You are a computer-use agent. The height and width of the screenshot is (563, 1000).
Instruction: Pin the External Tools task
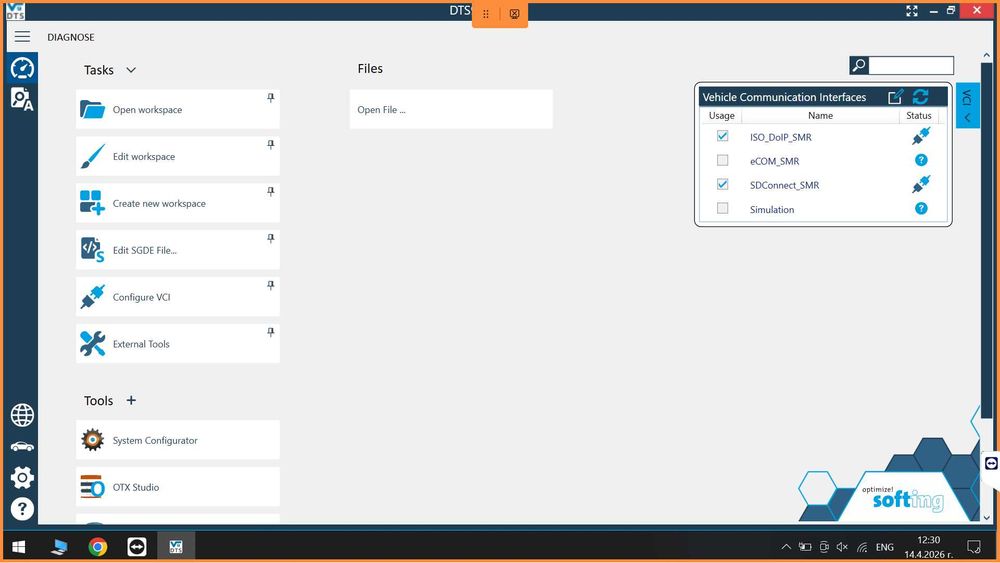tap(270, 332)
